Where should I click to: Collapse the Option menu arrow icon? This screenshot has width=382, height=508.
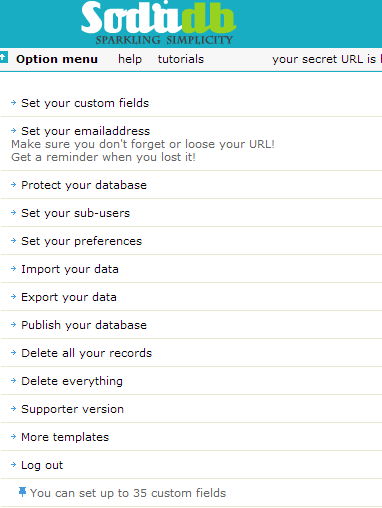coord(3,57)
